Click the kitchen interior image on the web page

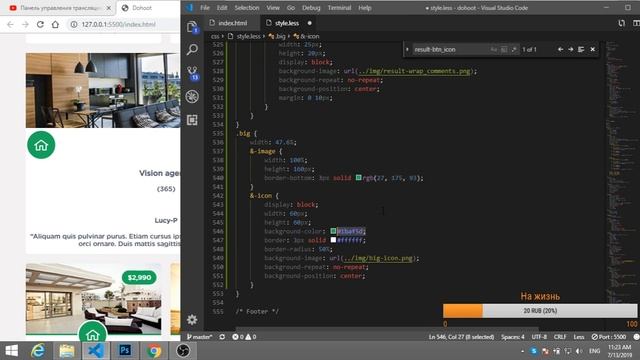pyautogui.click(x=103, y=90)
